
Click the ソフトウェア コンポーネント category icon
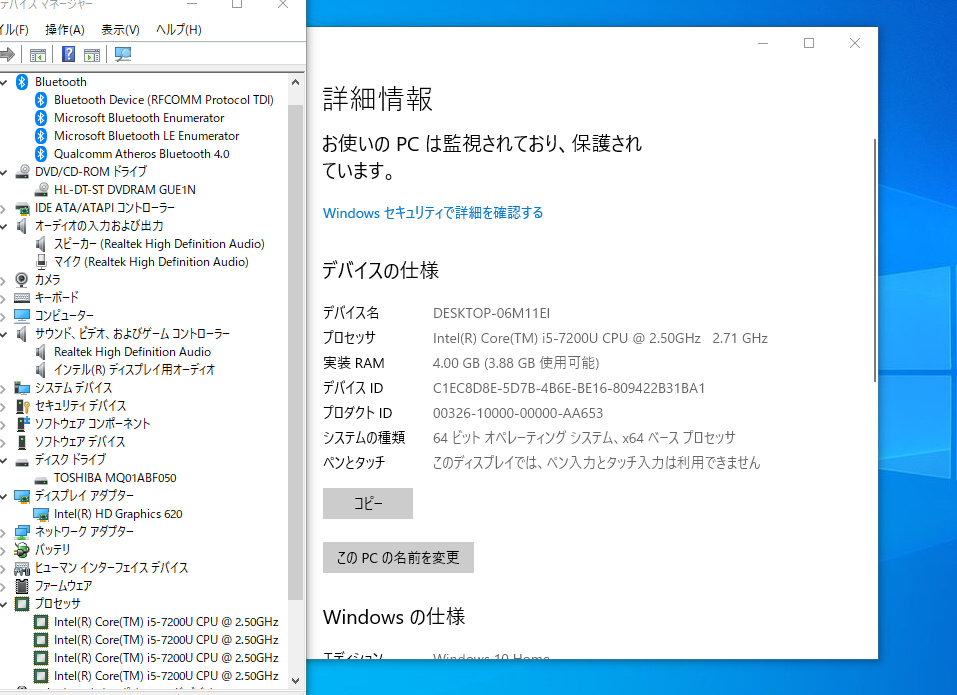[22, 423]
